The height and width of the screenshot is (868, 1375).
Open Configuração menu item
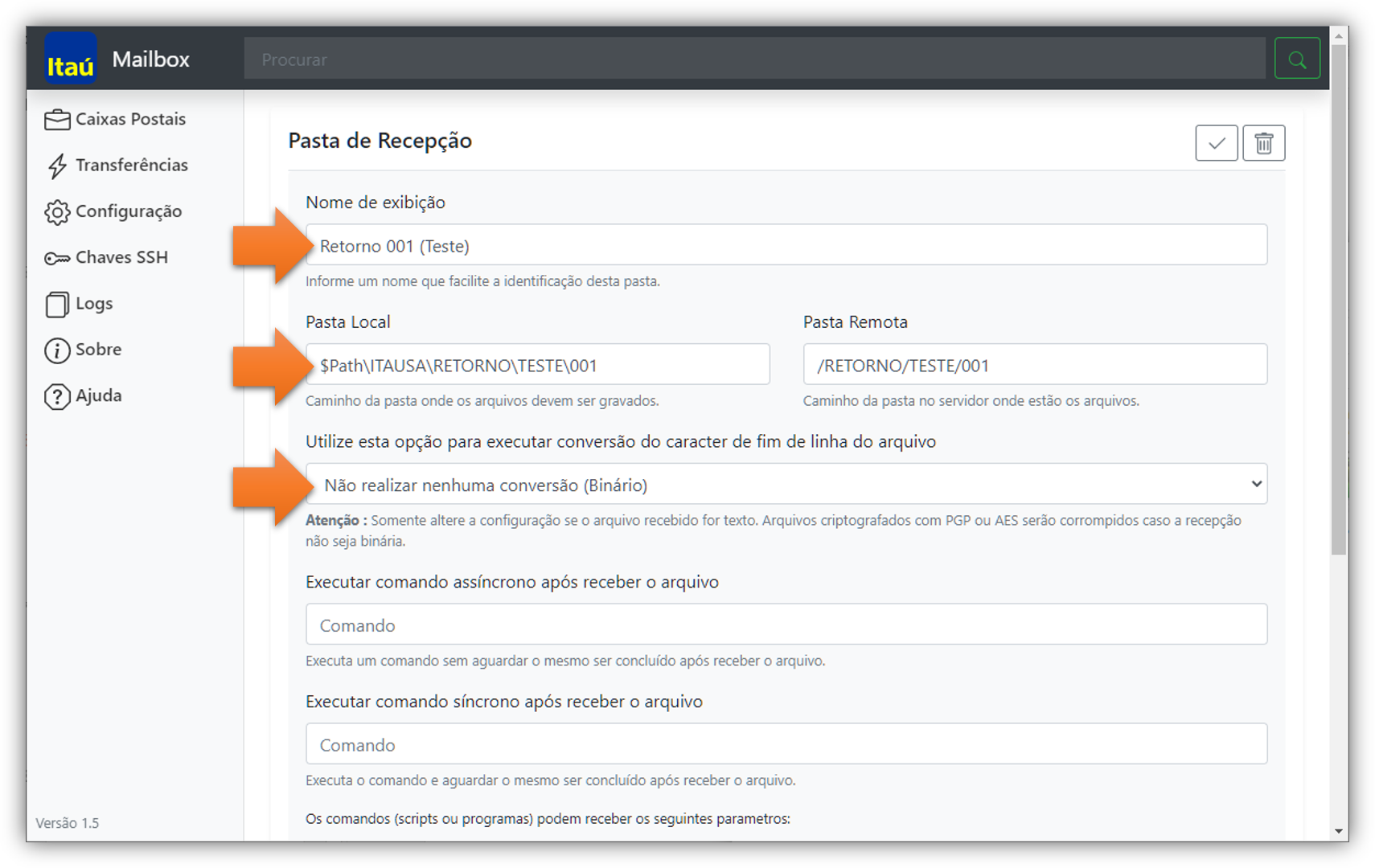click(113, 211)
